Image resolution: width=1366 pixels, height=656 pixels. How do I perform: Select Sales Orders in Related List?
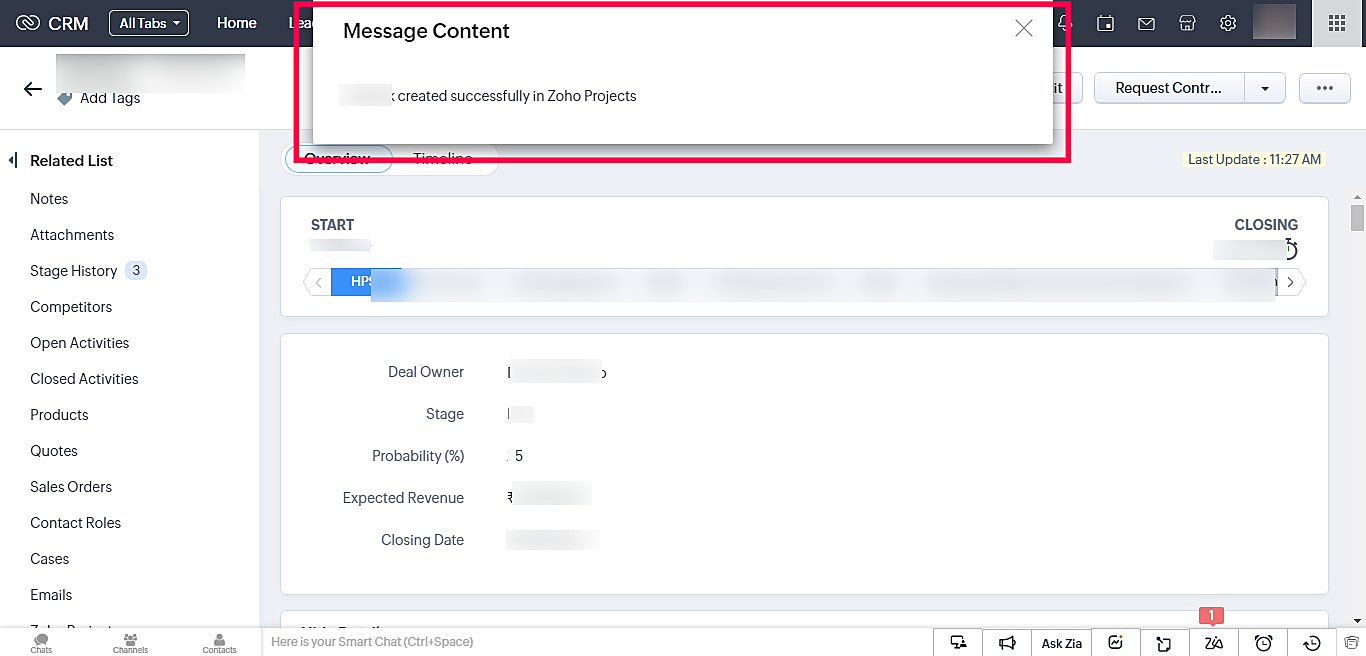pyautogui.click(x=71, y=487)
